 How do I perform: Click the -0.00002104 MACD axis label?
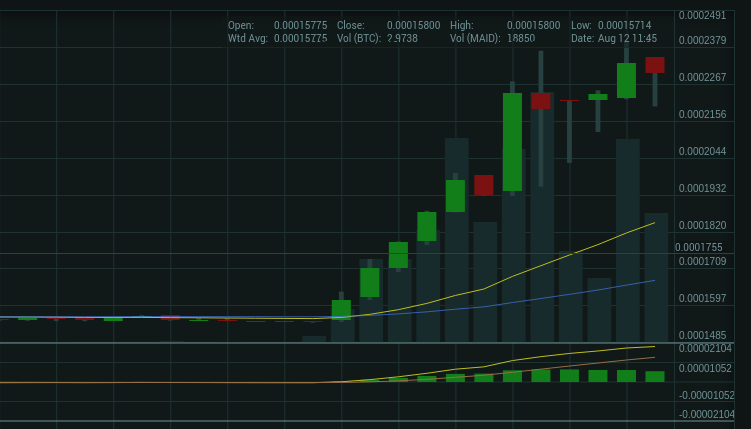tap(706, 415)
